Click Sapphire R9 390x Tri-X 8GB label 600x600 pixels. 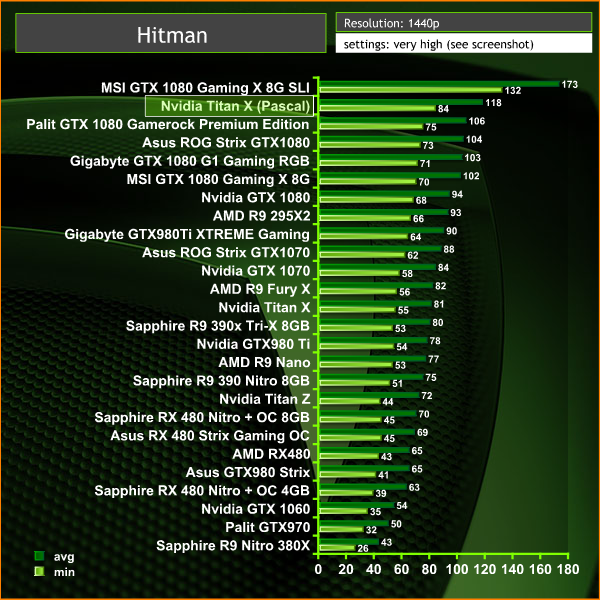click(x=218, y=326)
